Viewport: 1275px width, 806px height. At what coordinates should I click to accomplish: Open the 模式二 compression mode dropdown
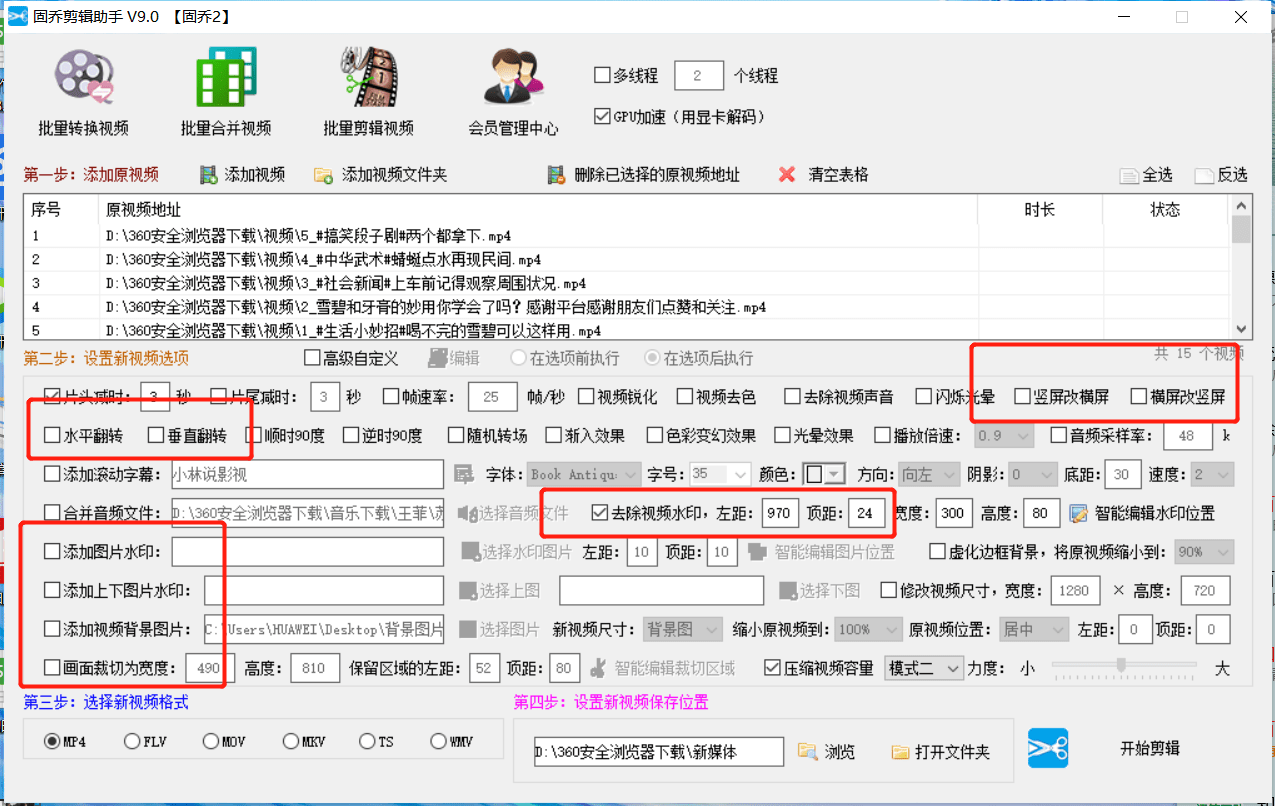coord(923,668)
